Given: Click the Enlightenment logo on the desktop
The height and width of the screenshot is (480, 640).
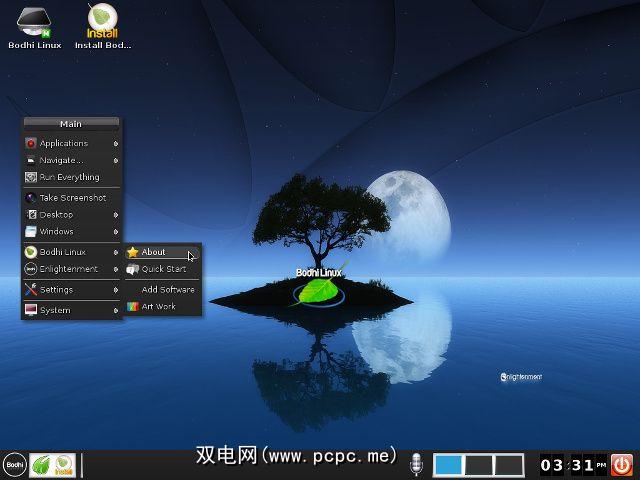Looking at the screenshot, I should coord(520,377).
